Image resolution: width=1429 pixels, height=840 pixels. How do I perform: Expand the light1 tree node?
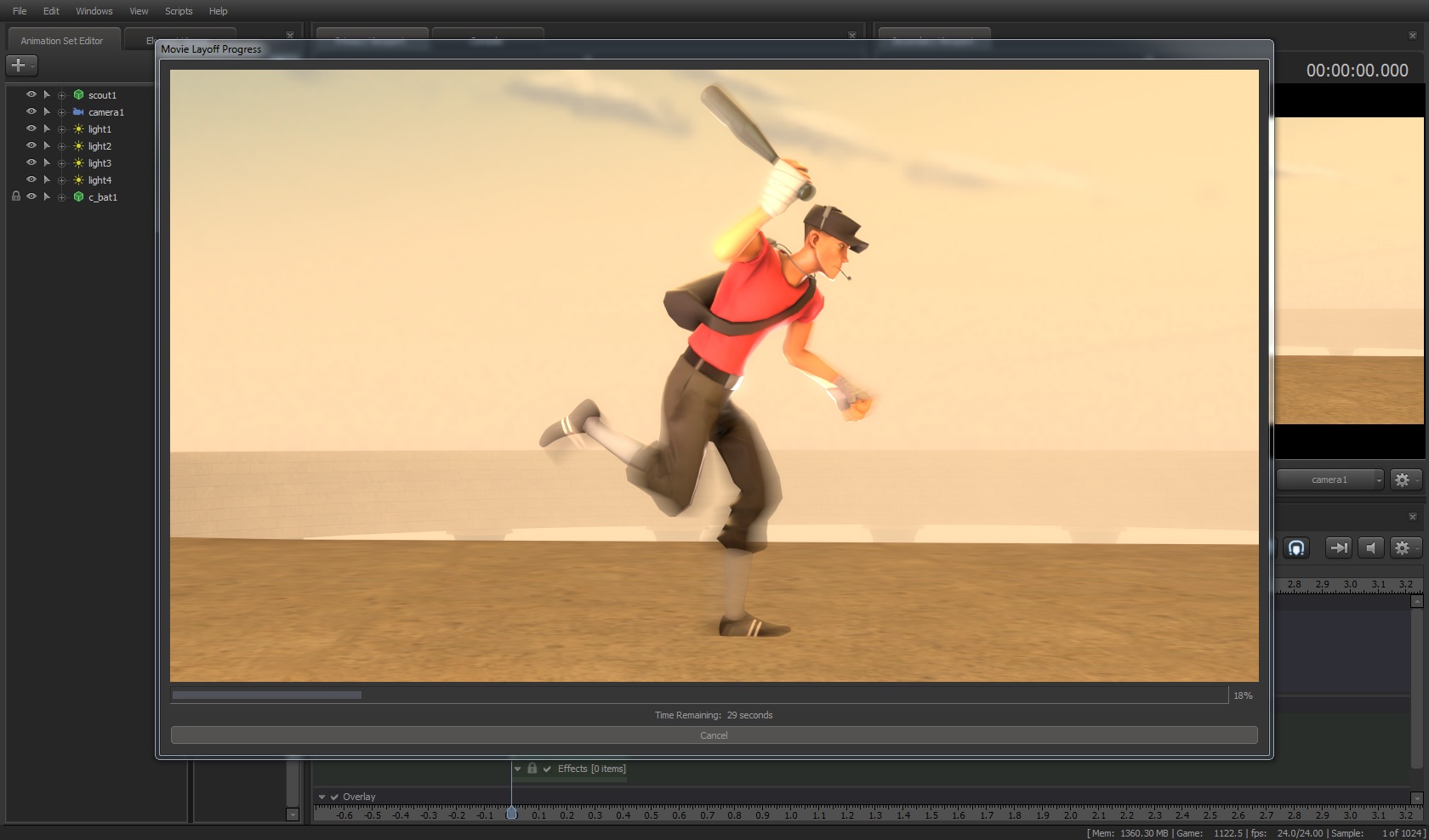(61, 129)
